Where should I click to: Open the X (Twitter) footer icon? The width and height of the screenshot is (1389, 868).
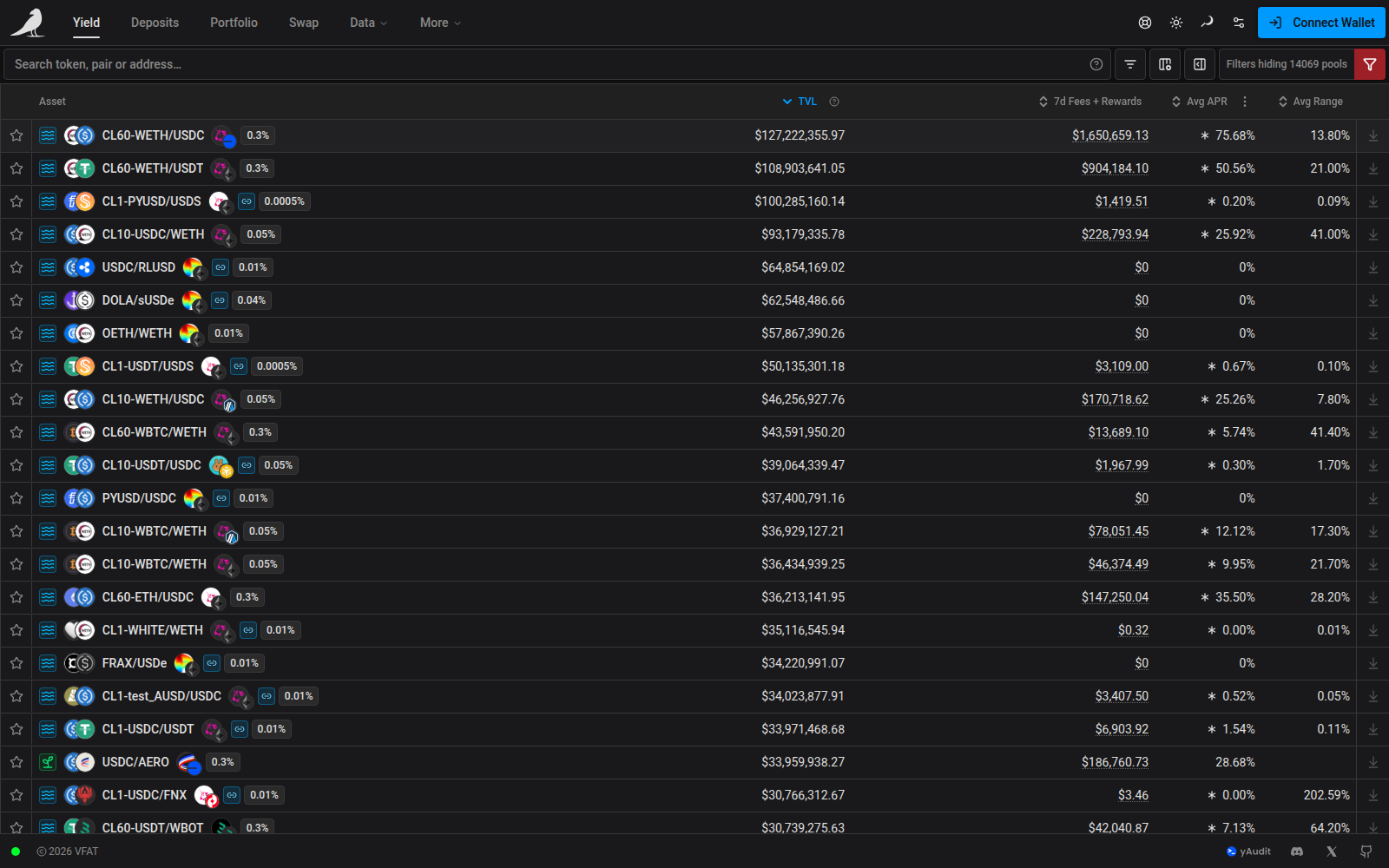pyautogui.click(x=1332, y=852)
